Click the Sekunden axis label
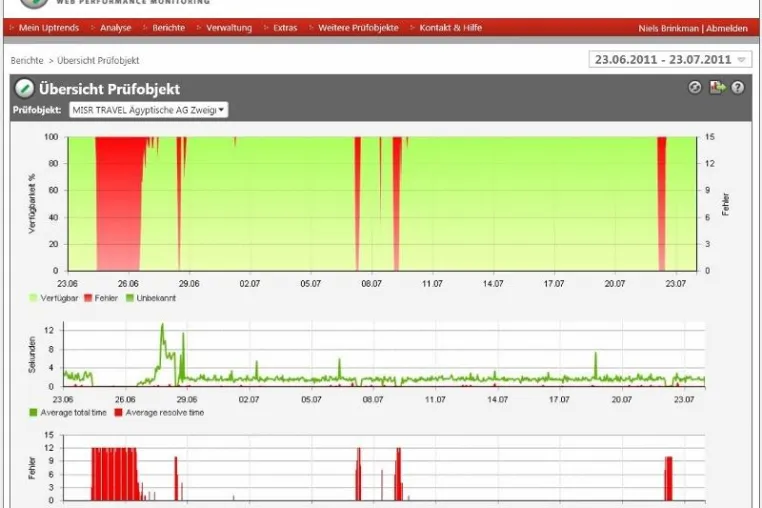762x508 pixels. (32, 355)
